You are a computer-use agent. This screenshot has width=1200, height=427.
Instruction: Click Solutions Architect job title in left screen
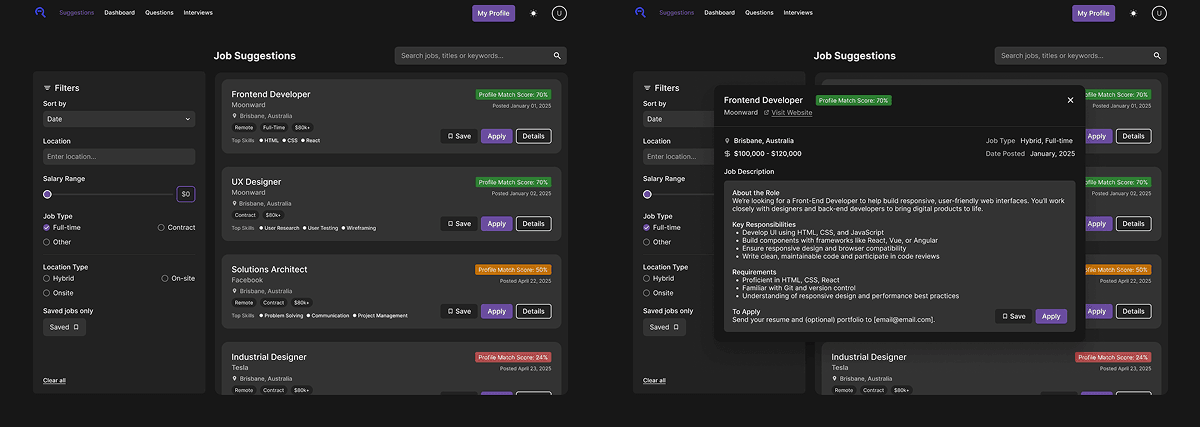click(269, 269)
